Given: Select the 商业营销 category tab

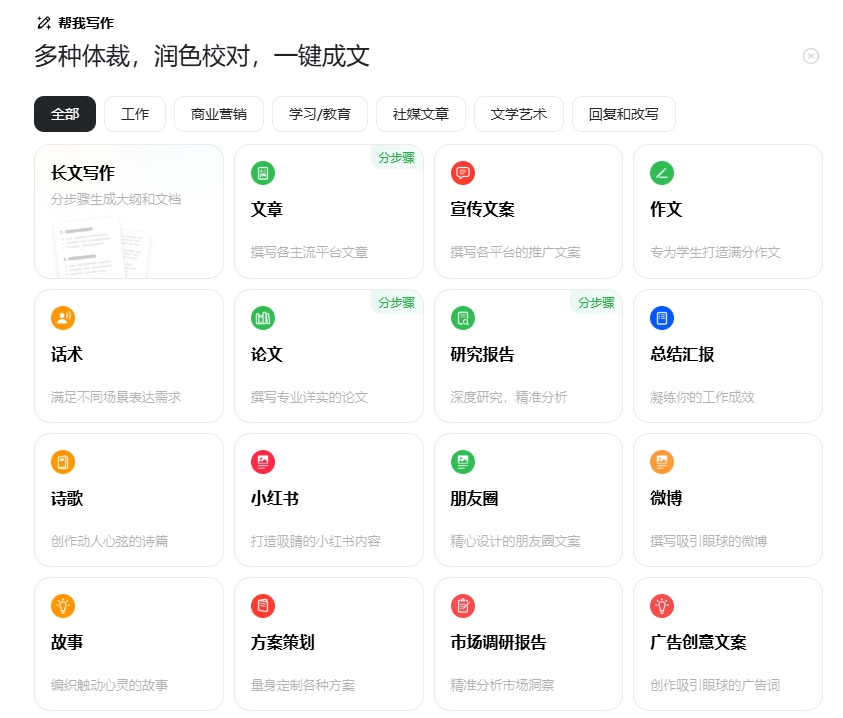Looking at the screenshot, I should pos(218,114).
